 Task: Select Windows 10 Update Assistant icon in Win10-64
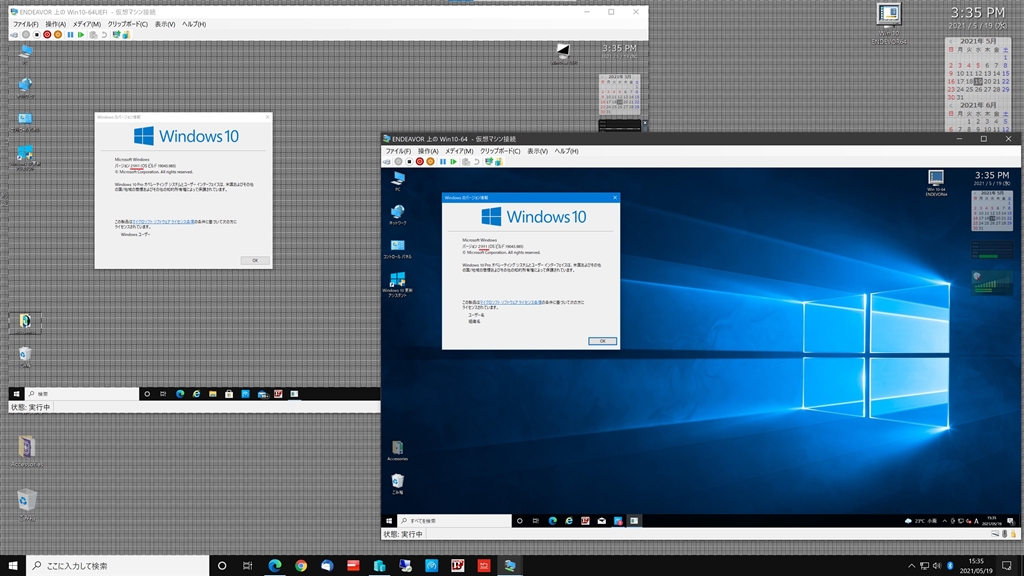(398, 285)
